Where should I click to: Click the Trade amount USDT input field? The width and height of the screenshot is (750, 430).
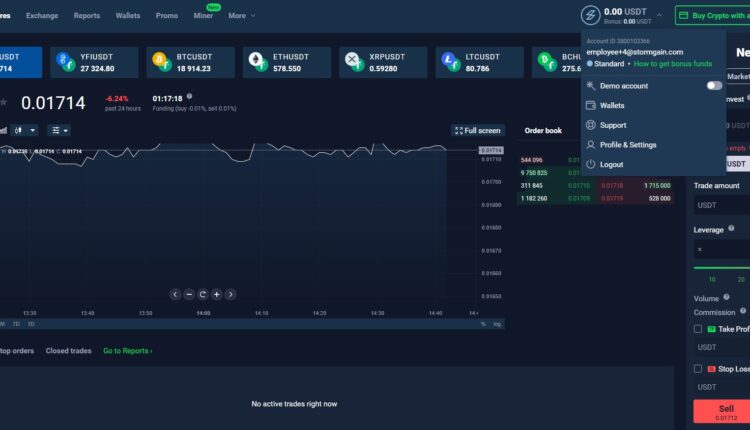[721, 205]
